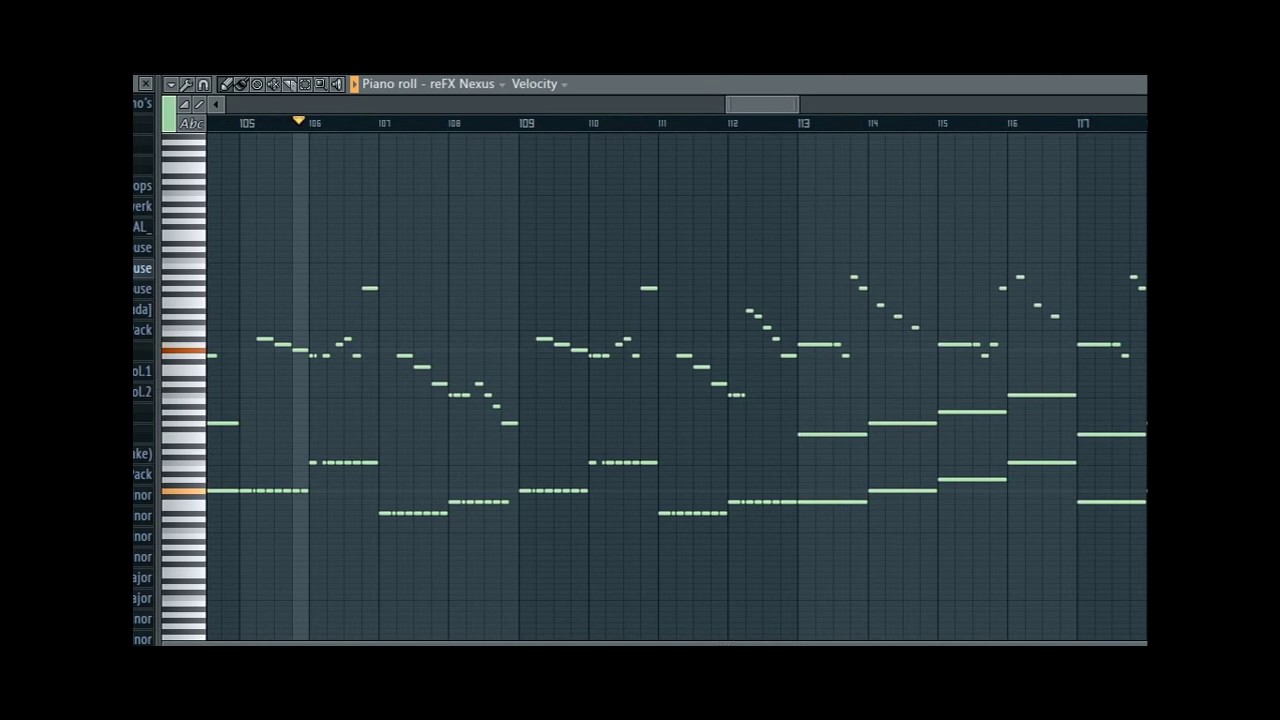Select the Zoom magnifier tool

click(321, 85)
